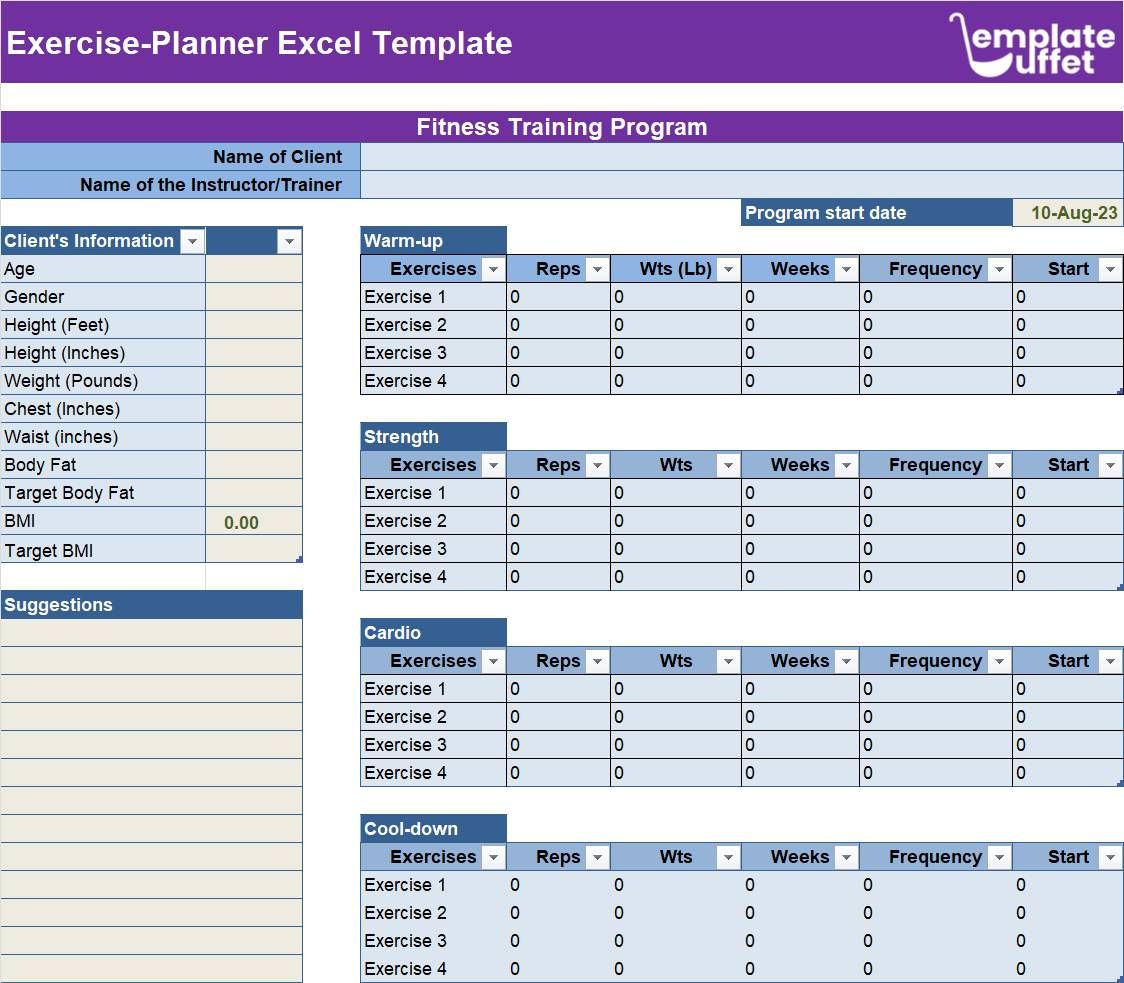Open the Exercises filter dropdown in Strength table
1124x983 pixels.
[x=494, y=464]
